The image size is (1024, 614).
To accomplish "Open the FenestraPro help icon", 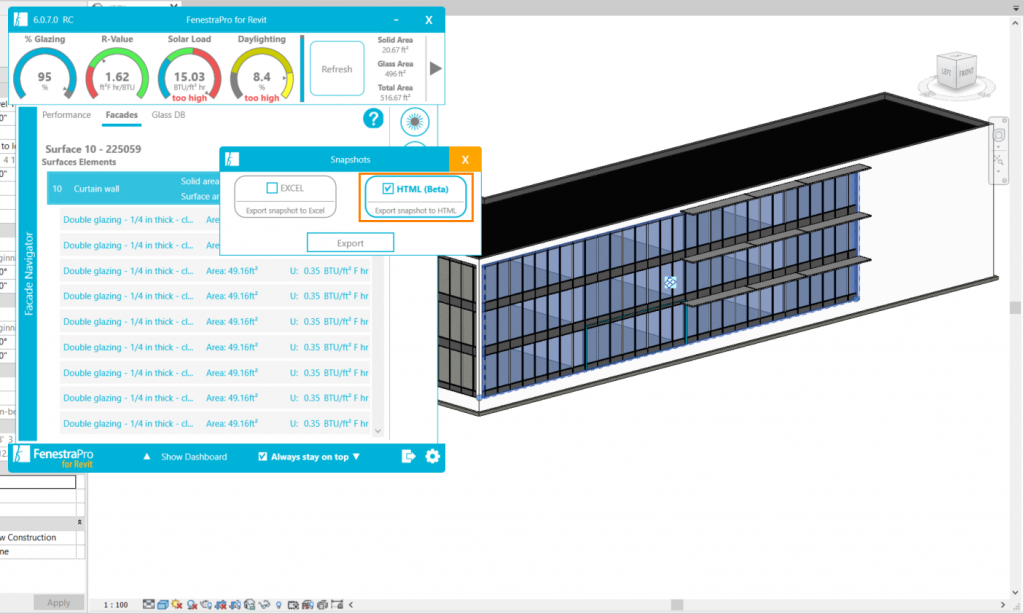I will point(373,119).
